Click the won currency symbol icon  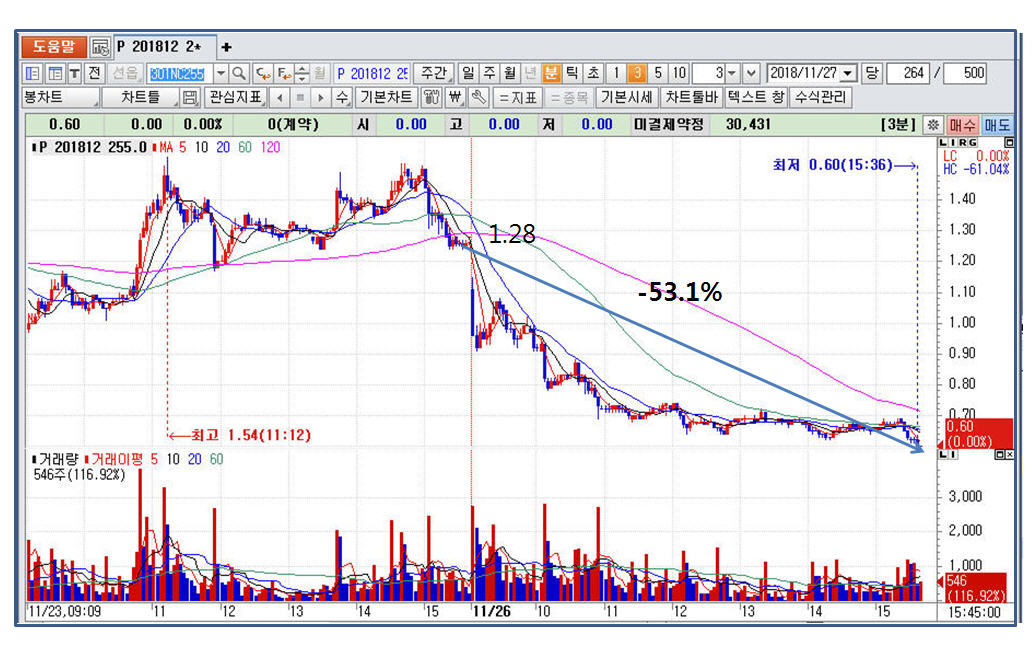pyautogui.click(x=455, y=98)
